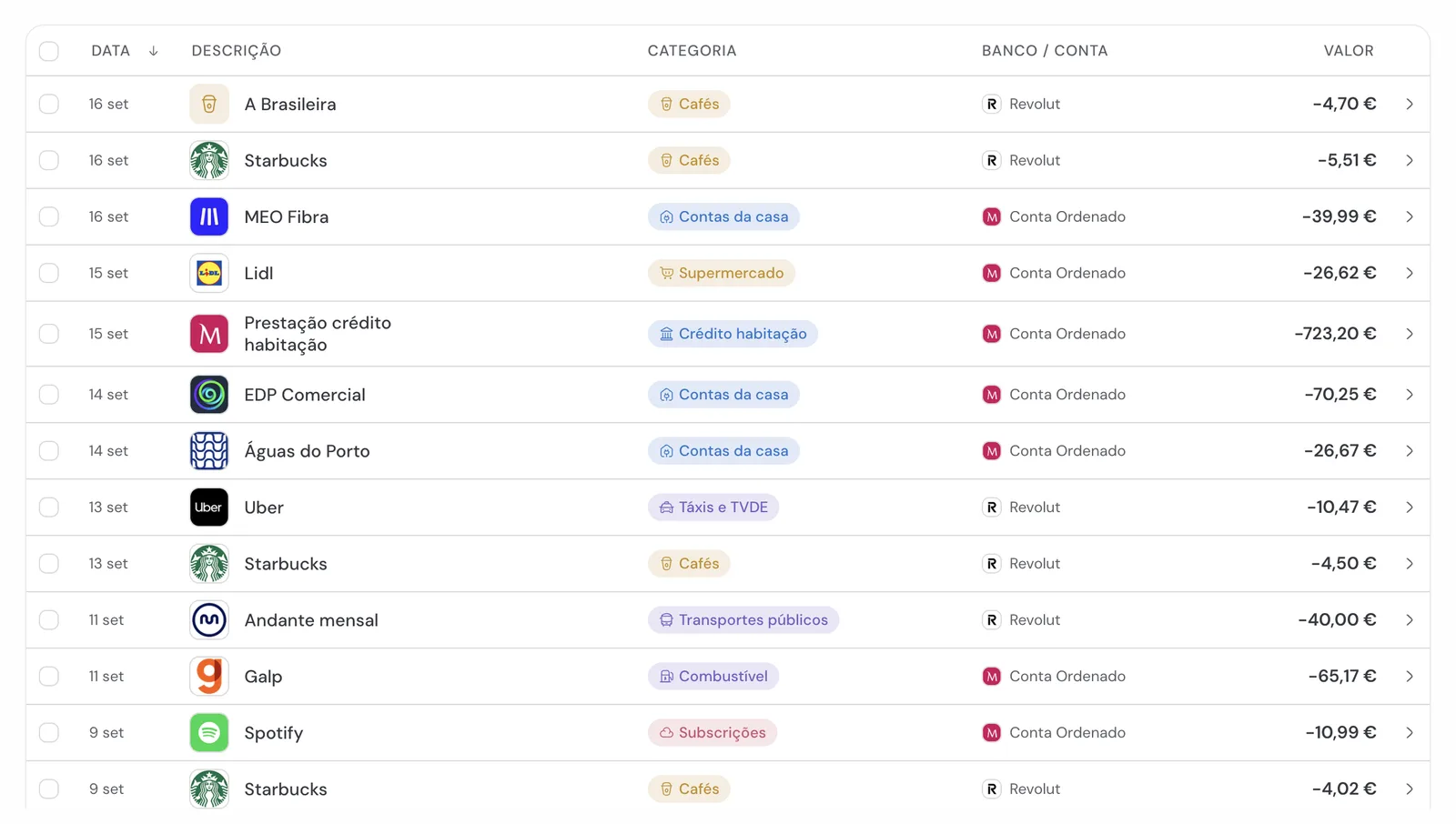The width and height of the screenshot is (1456, 824).
Task: Click the Andante mensal metro logo
Action: pyautogui.click(x=209, y=620)
